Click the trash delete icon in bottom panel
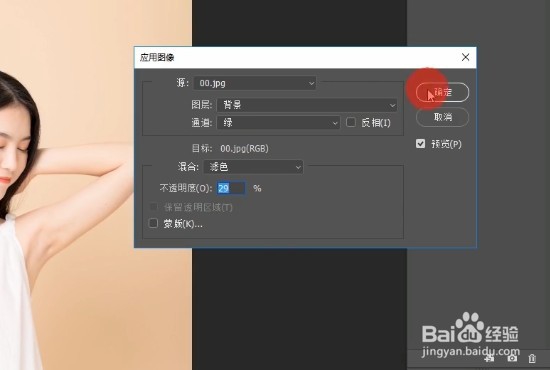Image resolution: width=550 pixels, height=370 pixels. pos(532,358)
